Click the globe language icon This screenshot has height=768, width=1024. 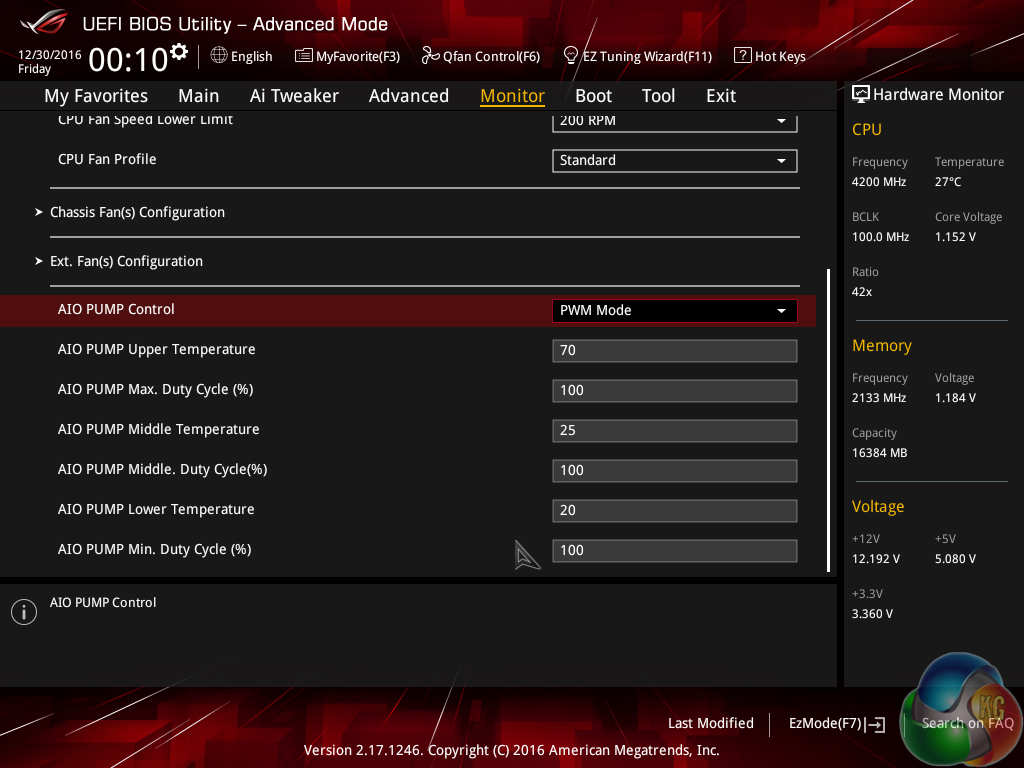pyautogui.click(x=219, y=56)
